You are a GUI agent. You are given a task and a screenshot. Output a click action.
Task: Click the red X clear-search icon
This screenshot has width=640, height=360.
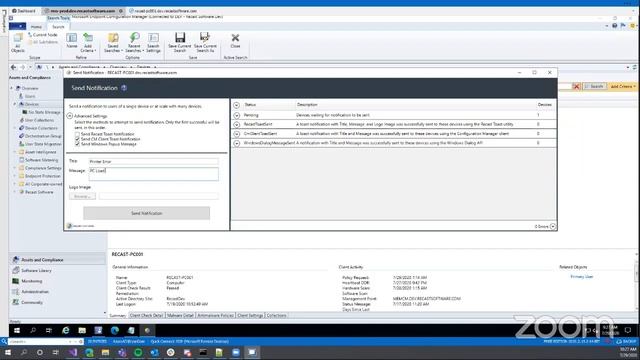[576, 87]
